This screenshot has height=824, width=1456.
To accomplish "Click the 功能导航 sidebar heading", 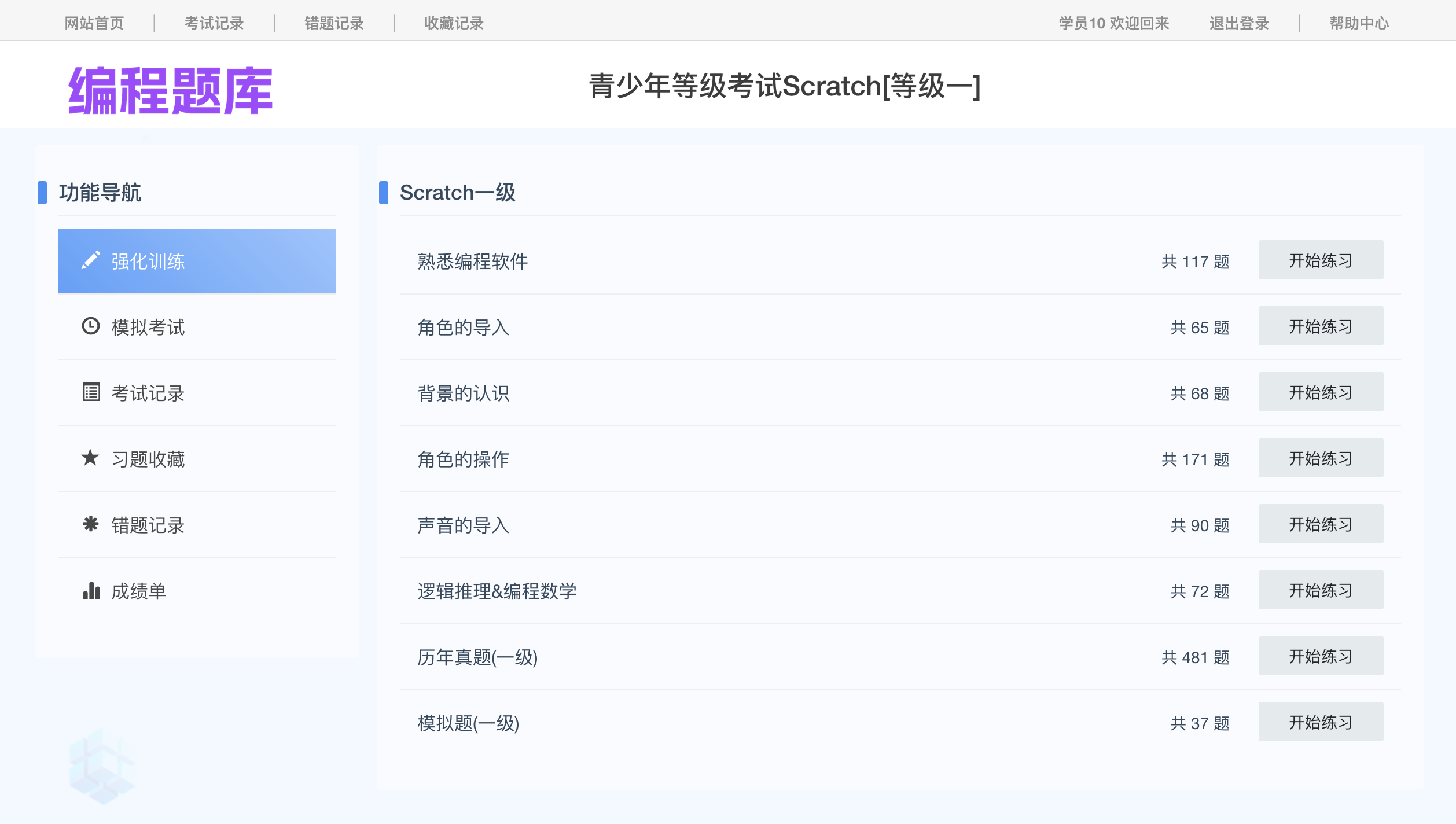I will point(100,192).
